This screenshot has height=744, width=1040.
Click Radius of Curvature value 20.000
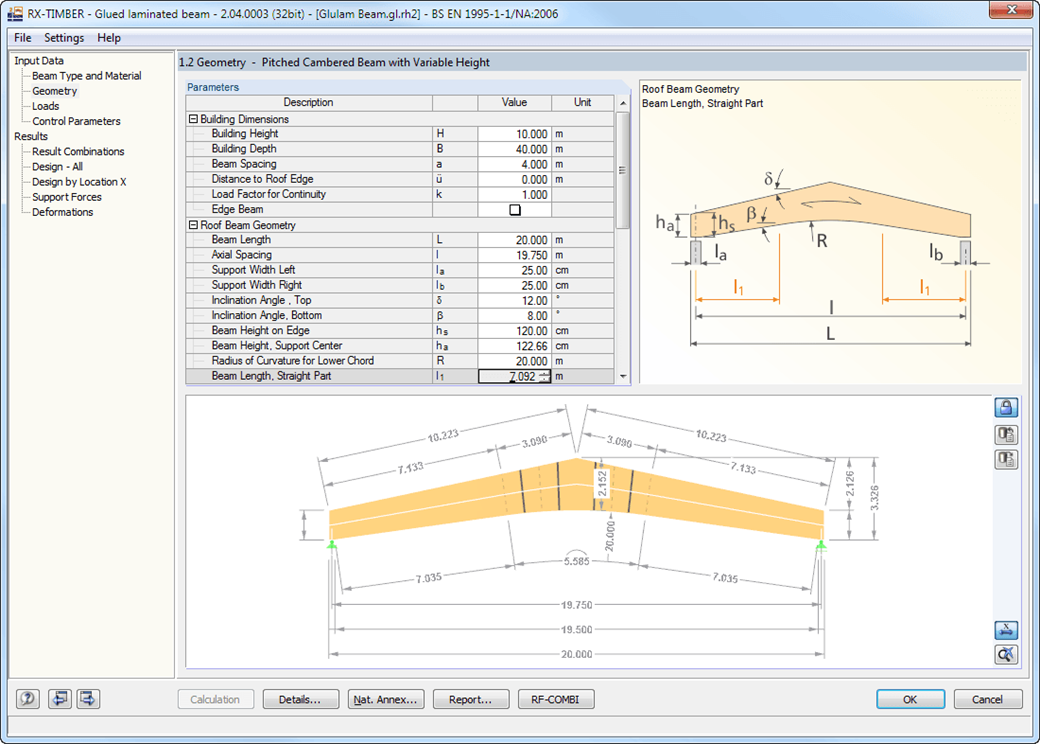click(514, 361)
